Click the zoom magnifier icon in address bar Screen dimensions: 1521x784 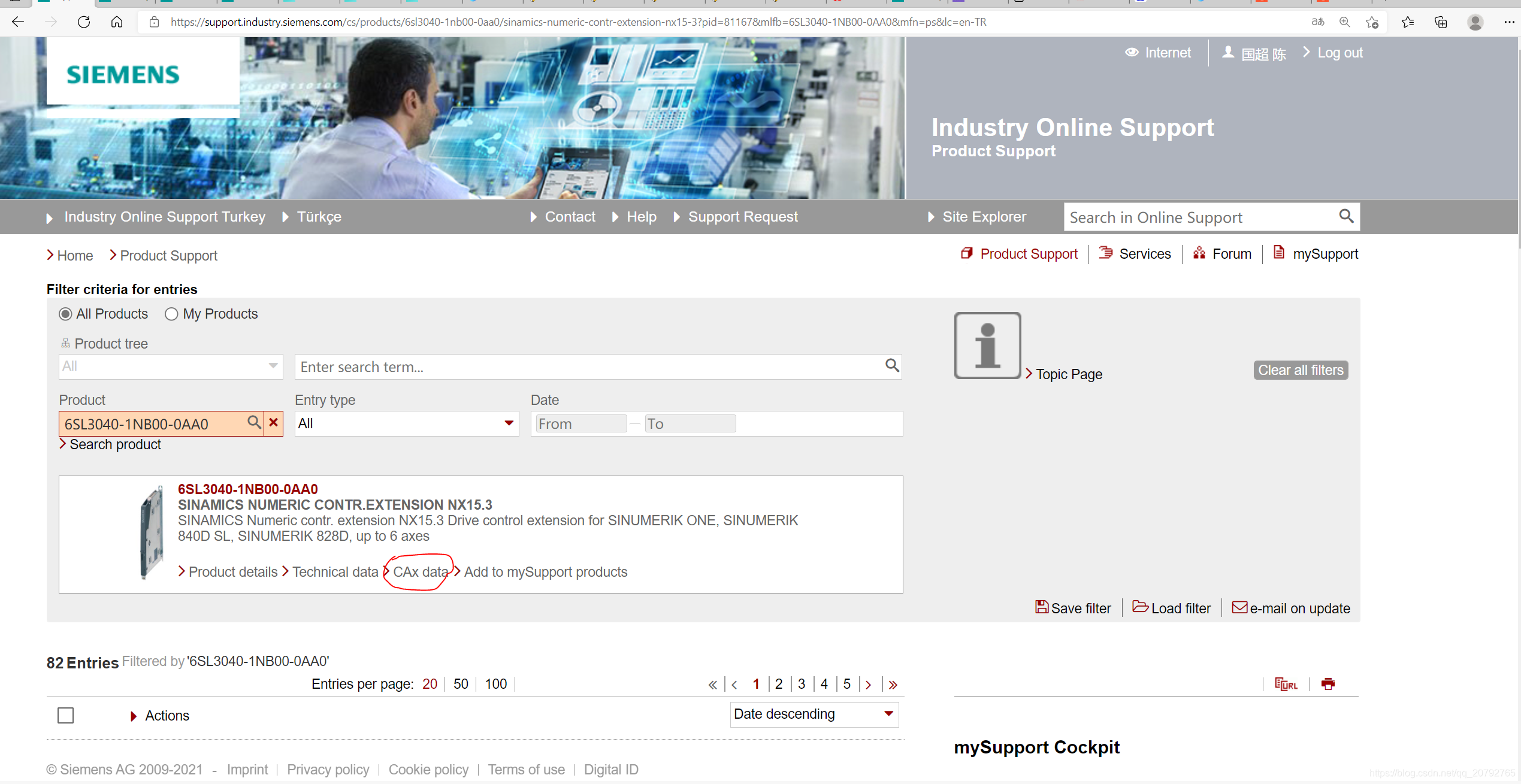pos(1345,22)
